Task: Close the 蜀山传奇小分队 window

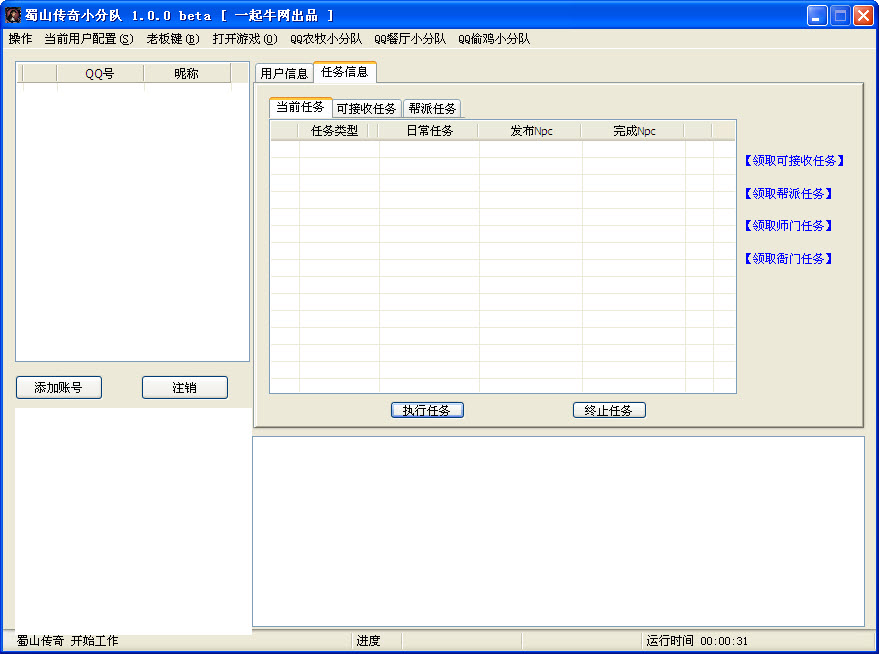Action: pyautogui.click(x=863, y=16)
